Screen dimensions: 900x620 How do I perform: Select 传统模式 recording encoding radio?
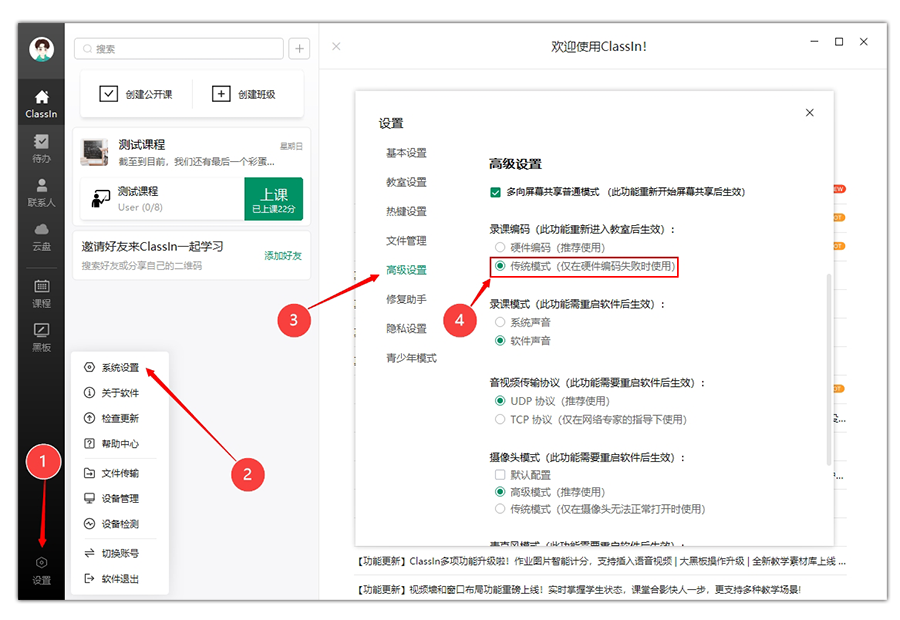click(500, 266)
